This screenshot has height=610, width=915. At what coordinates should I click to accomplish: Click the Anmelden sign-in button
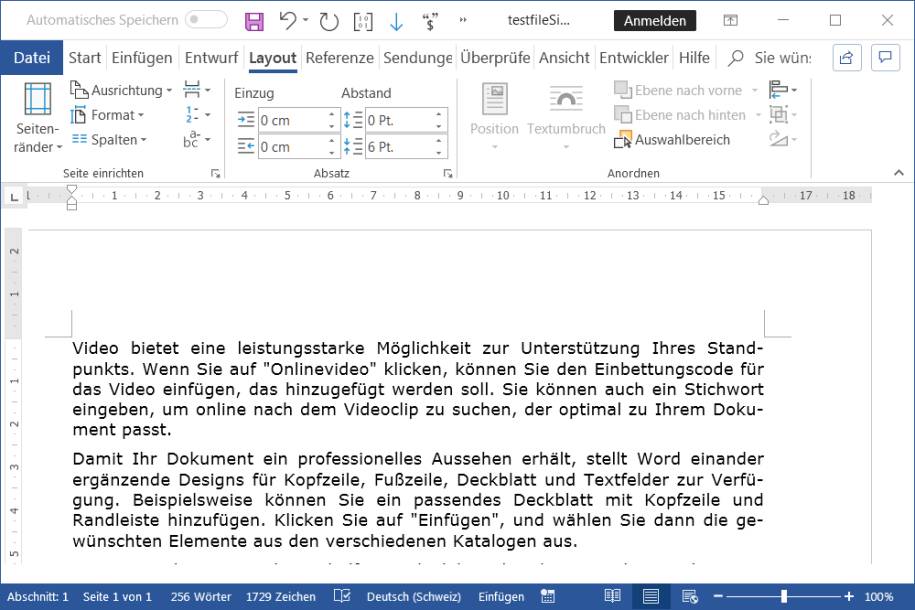point(655,20)
